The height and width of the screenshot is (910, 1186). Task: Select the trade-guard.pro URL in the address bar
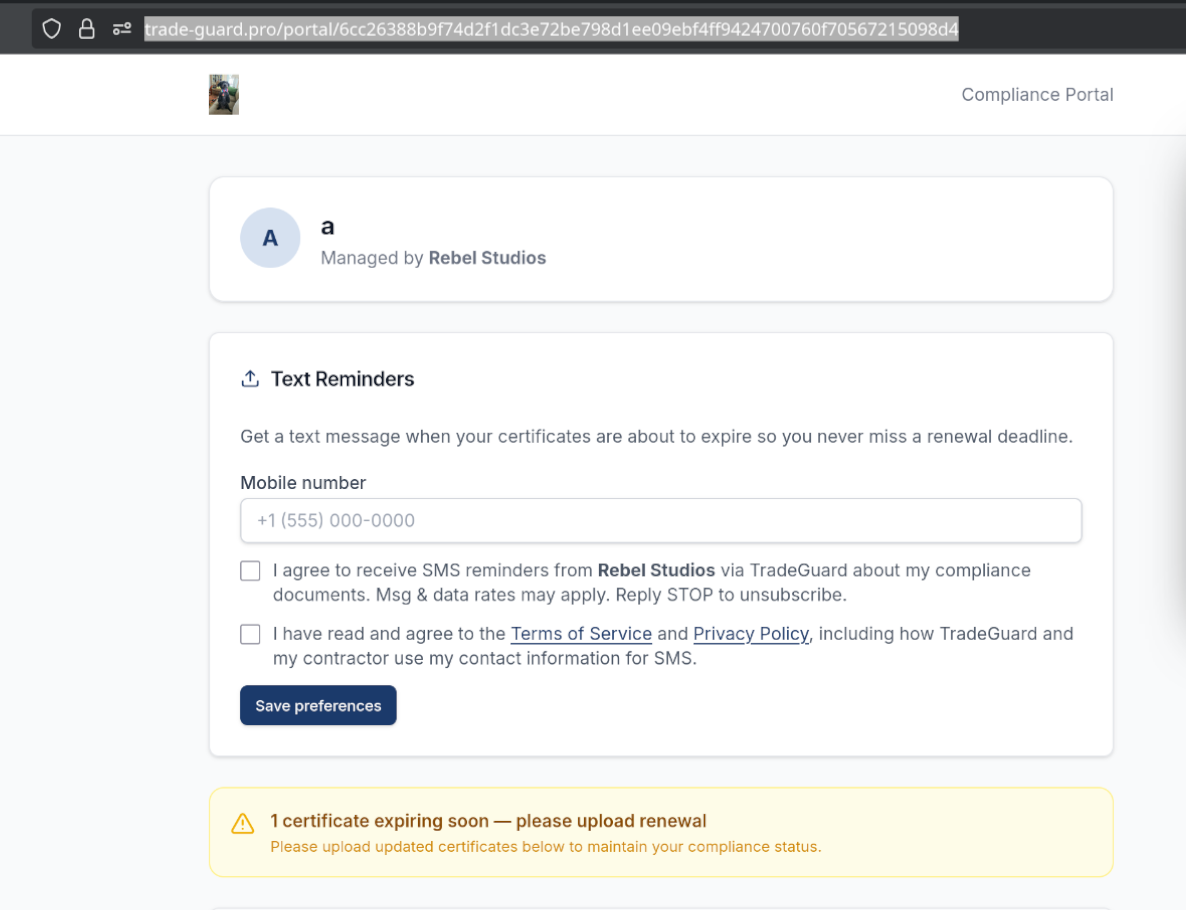(551, 29)
